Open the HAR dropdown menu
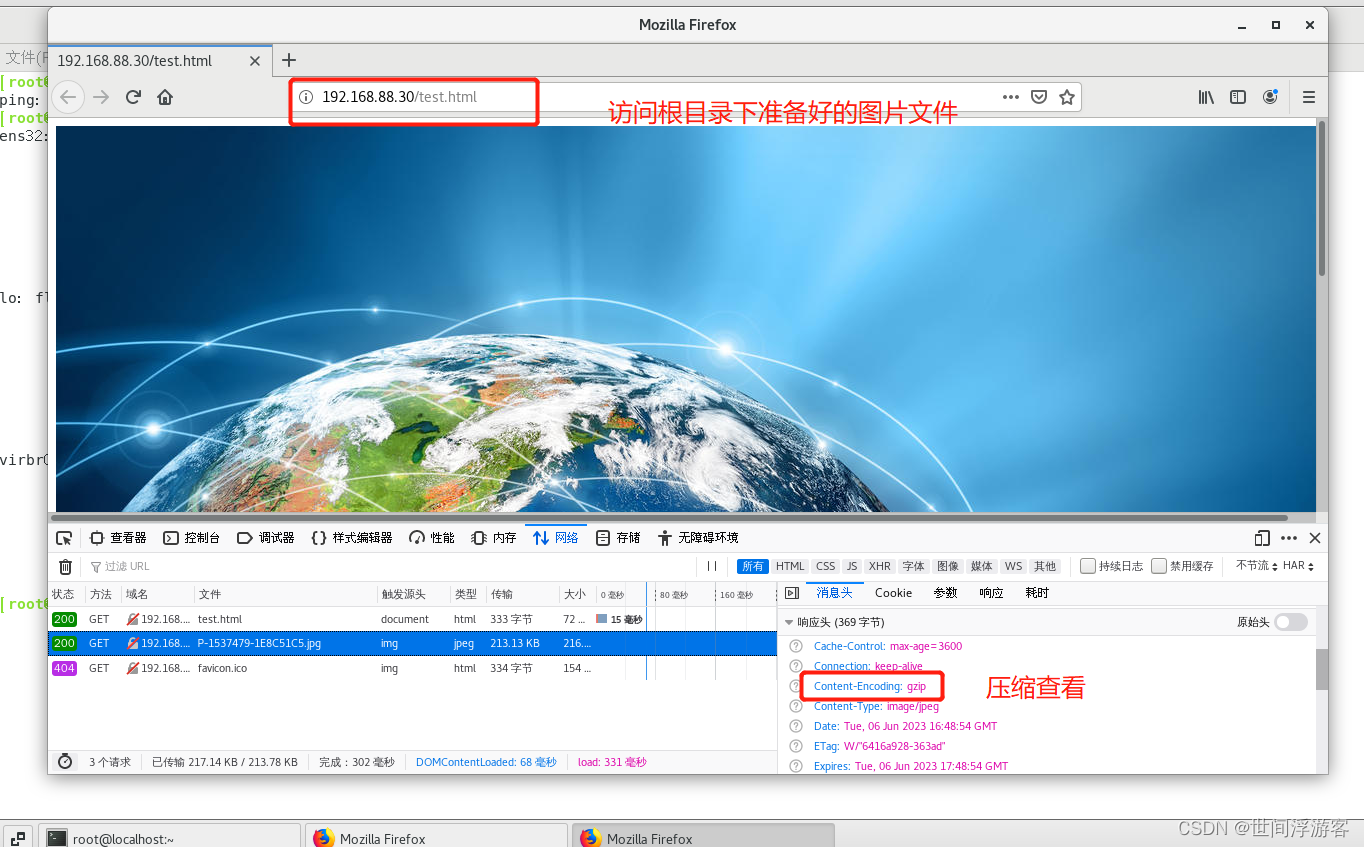The height and width of the screenshot is (847, 1364). tap(1298, 566)
